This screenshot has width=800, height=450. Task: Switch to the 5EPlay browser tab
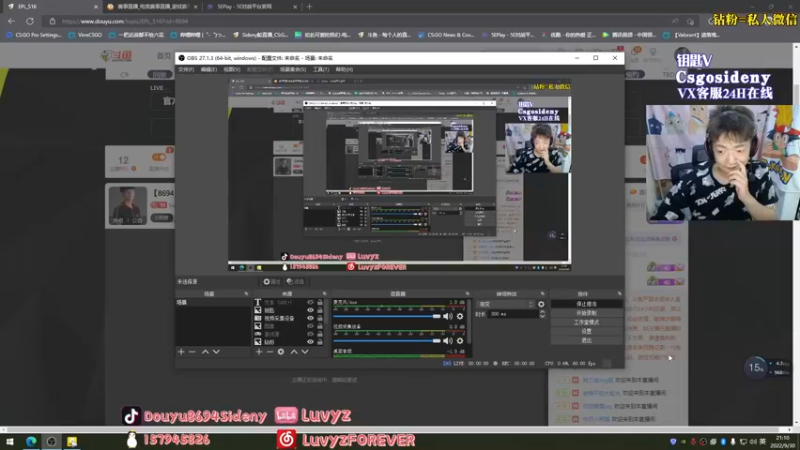pyautogui.click(x=252, y=7)
